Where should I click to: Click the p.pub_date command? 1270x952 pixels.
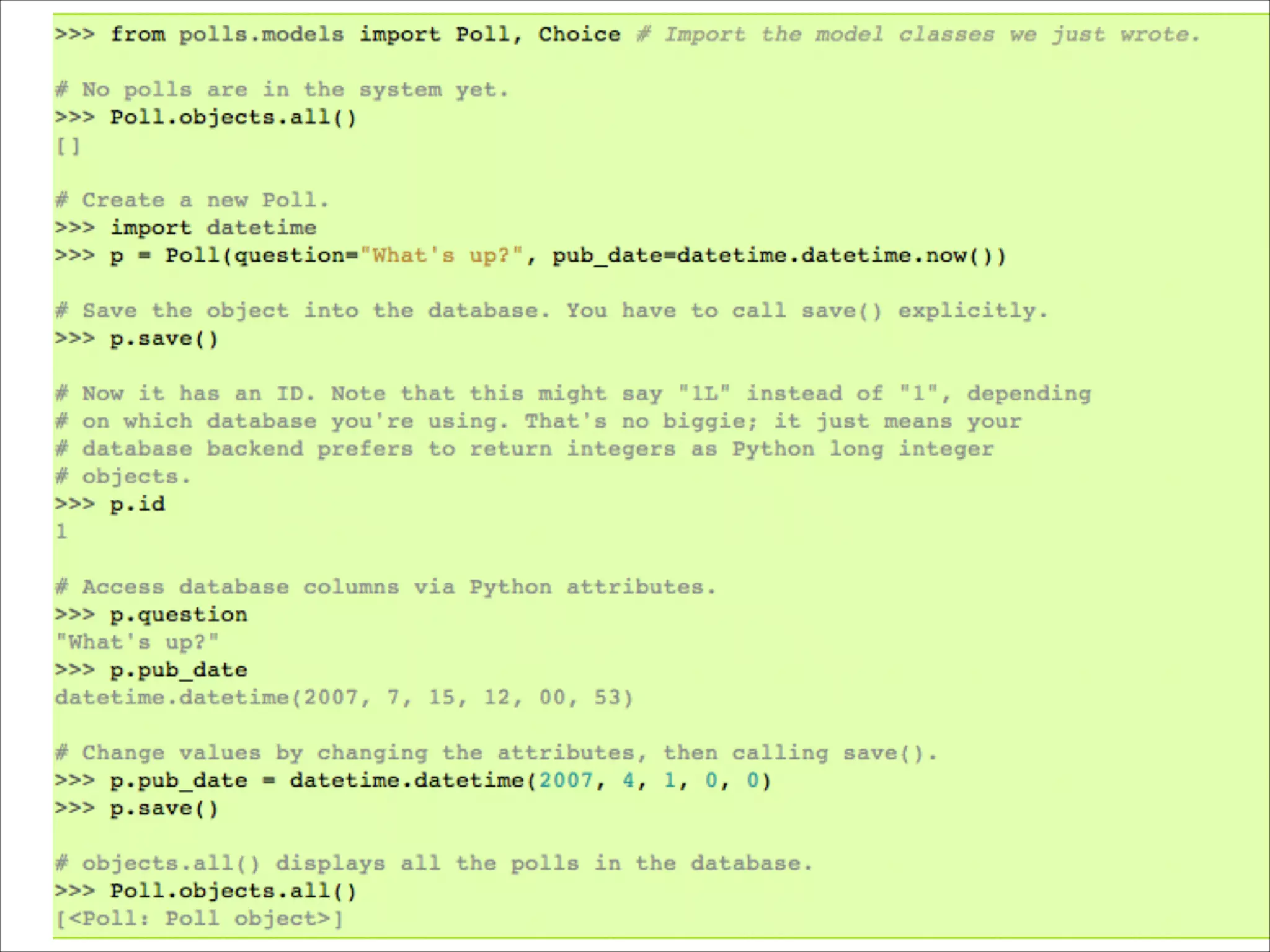[x=179, y=670]
